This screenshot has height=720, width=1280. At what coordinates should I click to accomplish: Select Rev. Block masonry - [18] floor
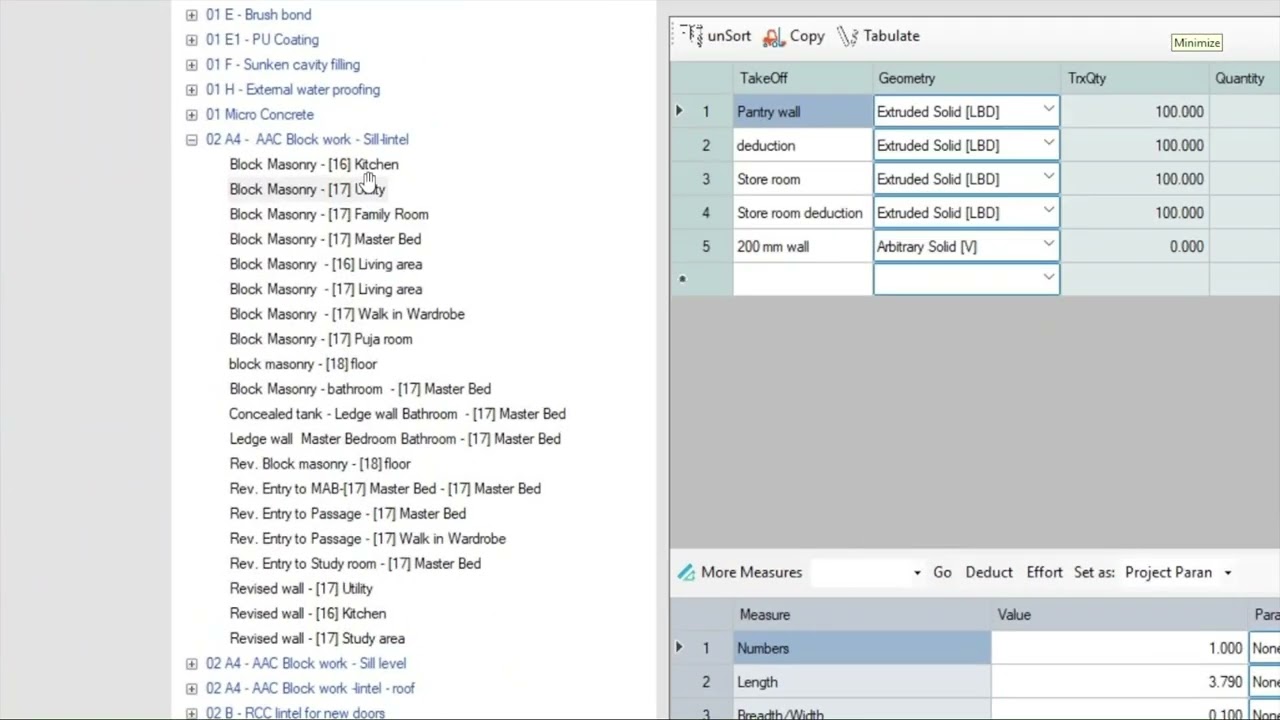[x=320, y=464]
